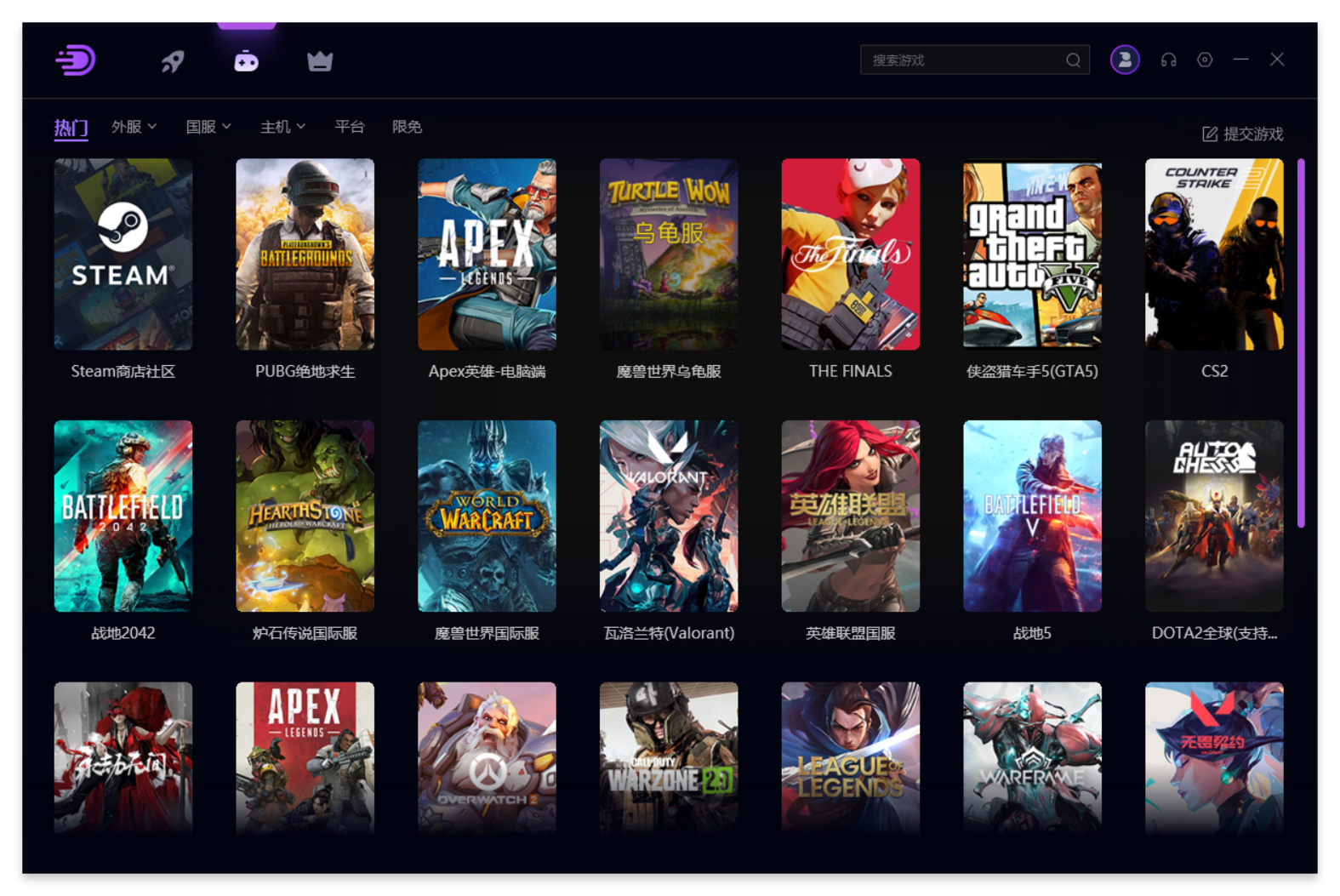The width and height of the screenshot is (1340, 896).
Task: Open the League of Legends cover
Action: 851,758
